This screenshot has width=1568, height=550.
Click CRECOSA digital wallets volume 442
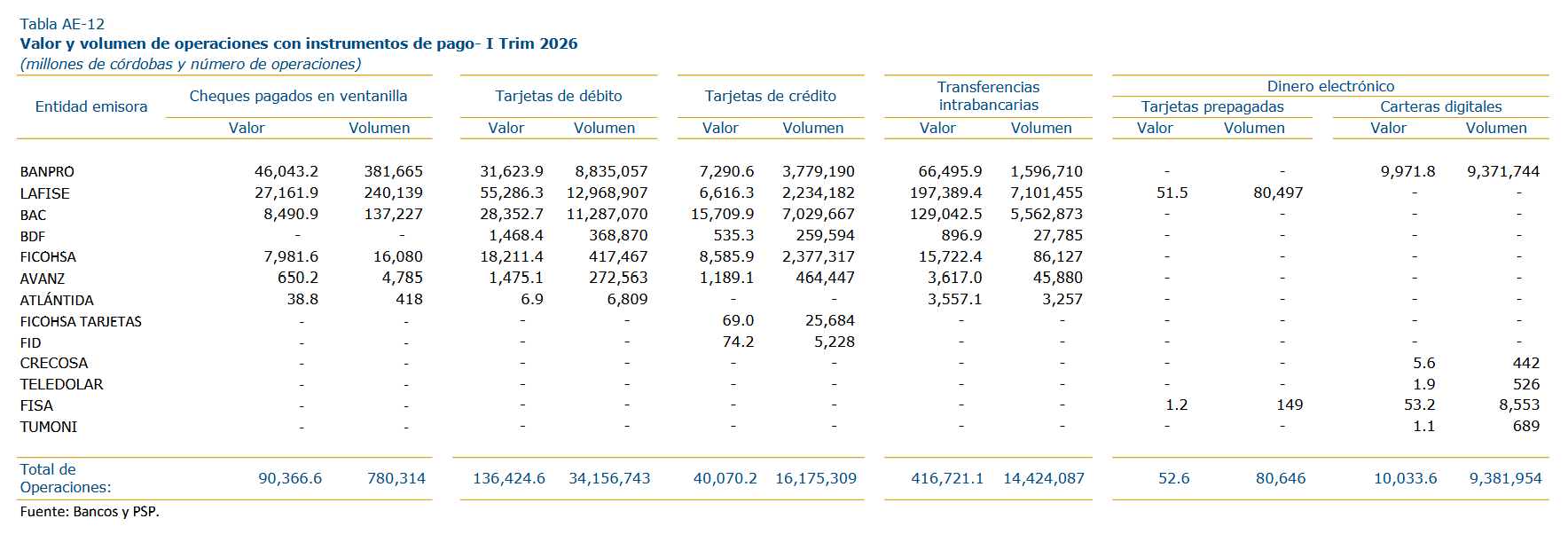click(x=1525, y=363)
